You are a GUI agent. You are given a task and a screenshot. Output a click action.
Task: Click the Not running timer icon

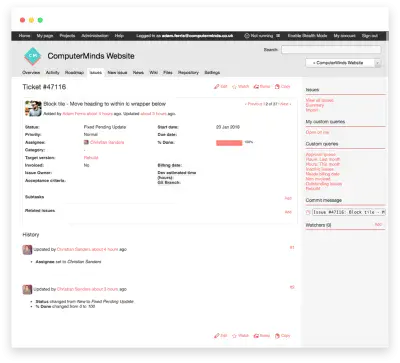pyautogui.click(x=247, y=36)
